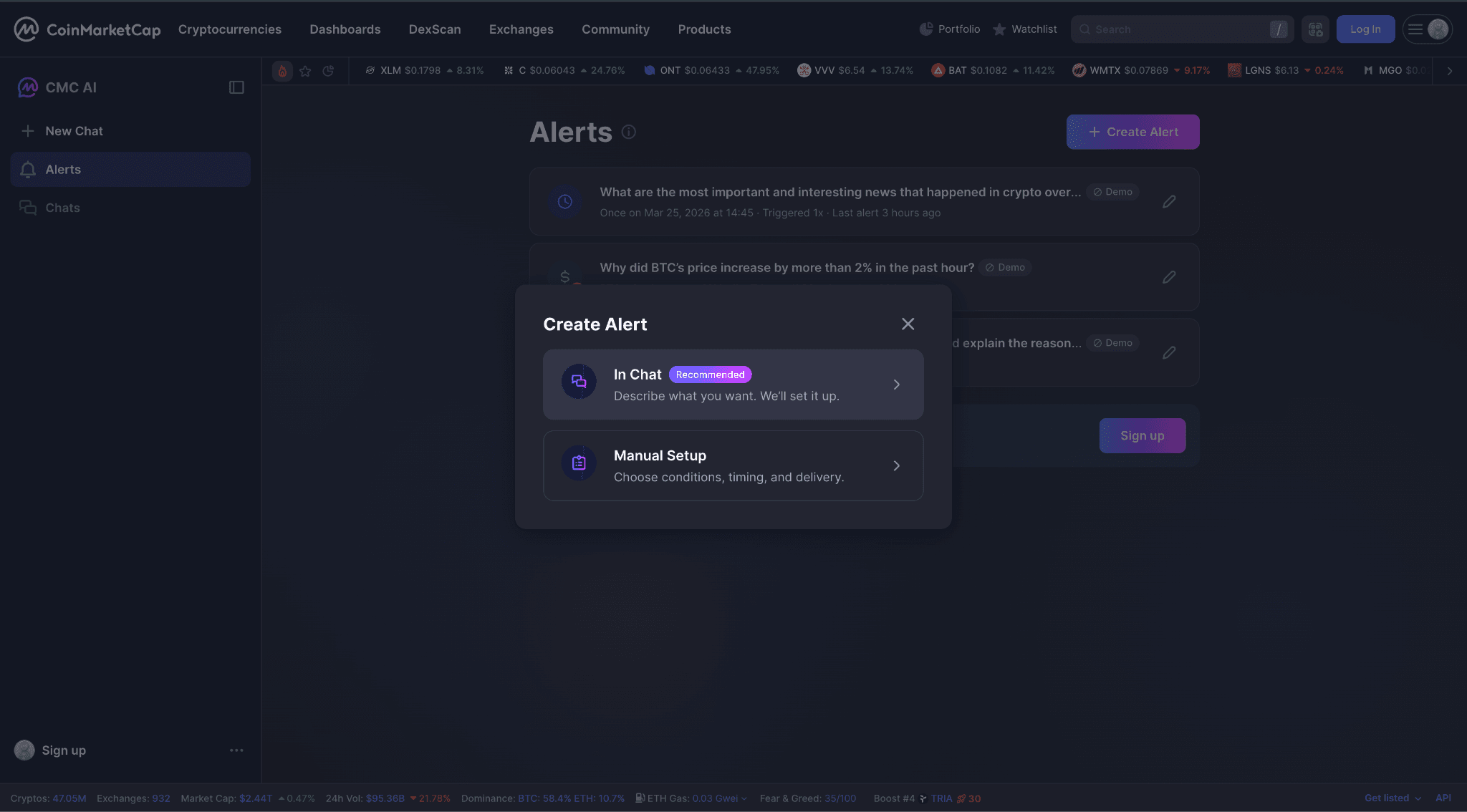Click the CoinMarketCap logo

87,29
